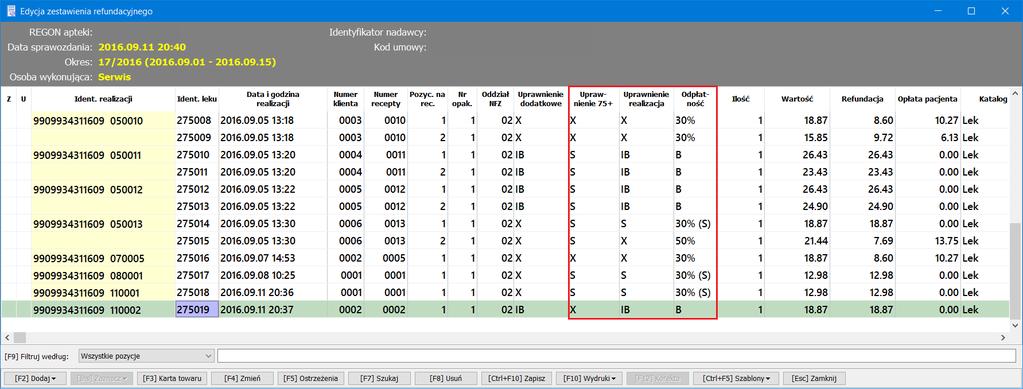Select row 9909934311609 050012

click(506, 189)
